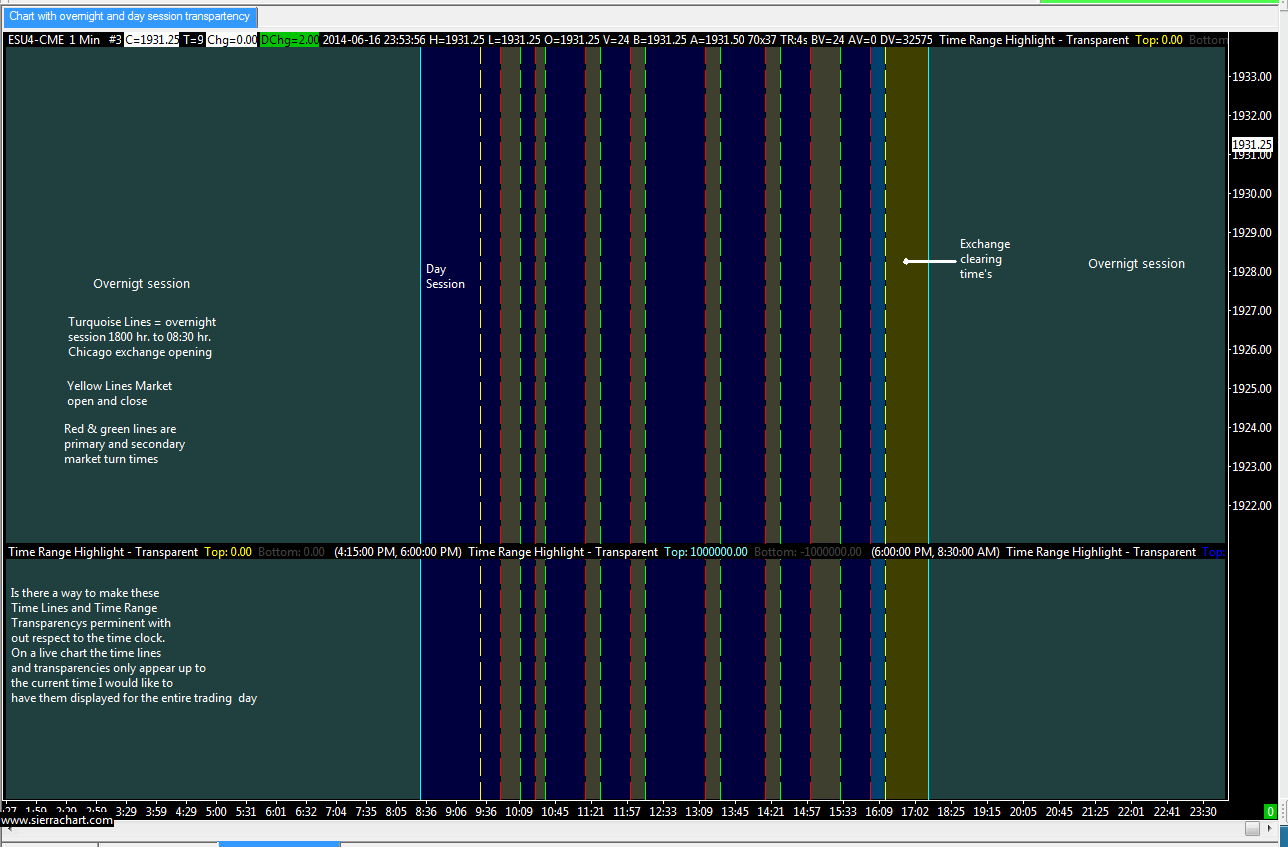Select the "Exchange clearing time's" text label
Viewport: 1288px width, 847px height.
[984, 259]
